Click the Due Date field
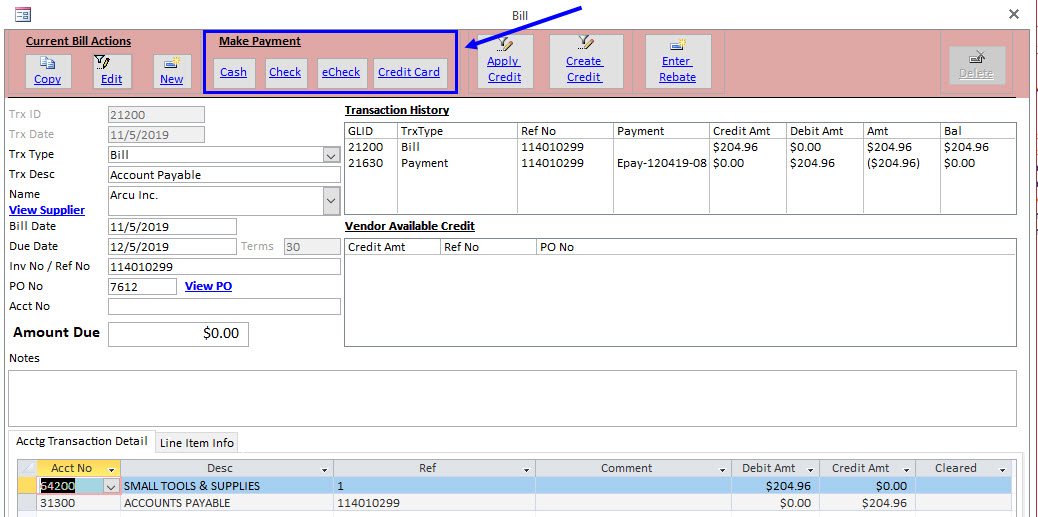Screen dimensions: 1038x517 coord(172,246)
